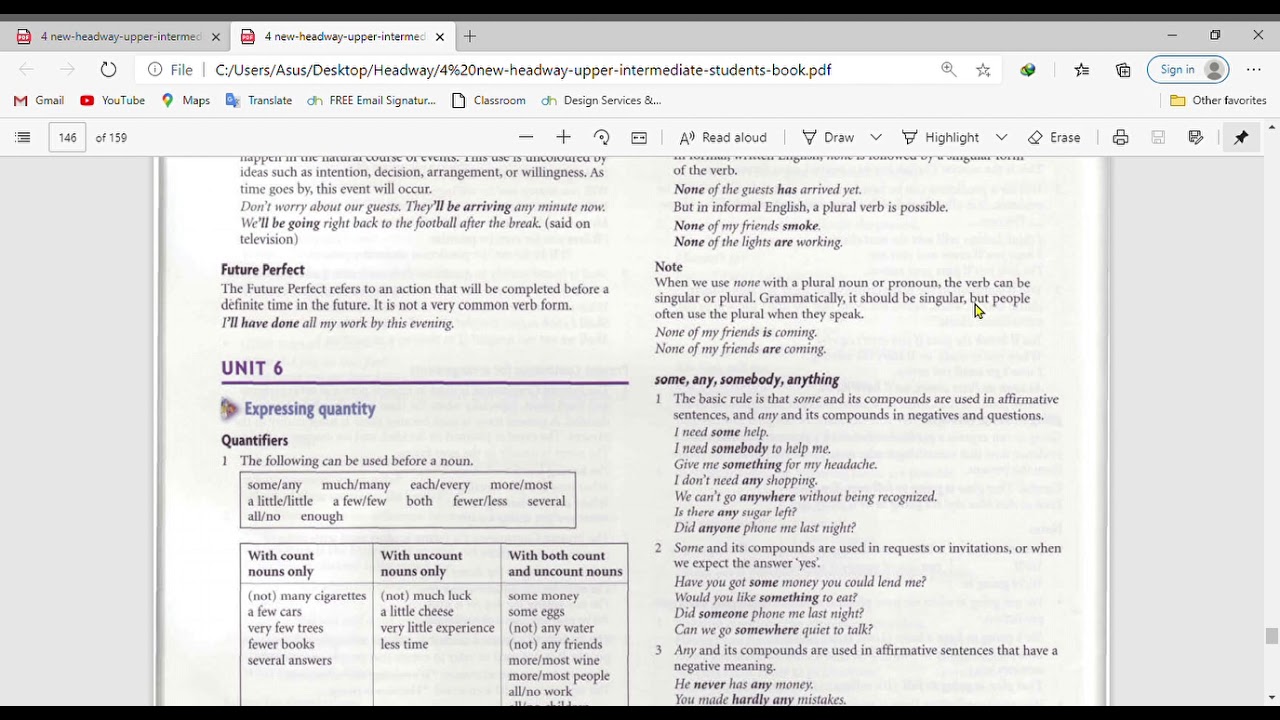Screen dimensions: 1280x720
Task: Rotate the PDF page
Action: [601, 138]
